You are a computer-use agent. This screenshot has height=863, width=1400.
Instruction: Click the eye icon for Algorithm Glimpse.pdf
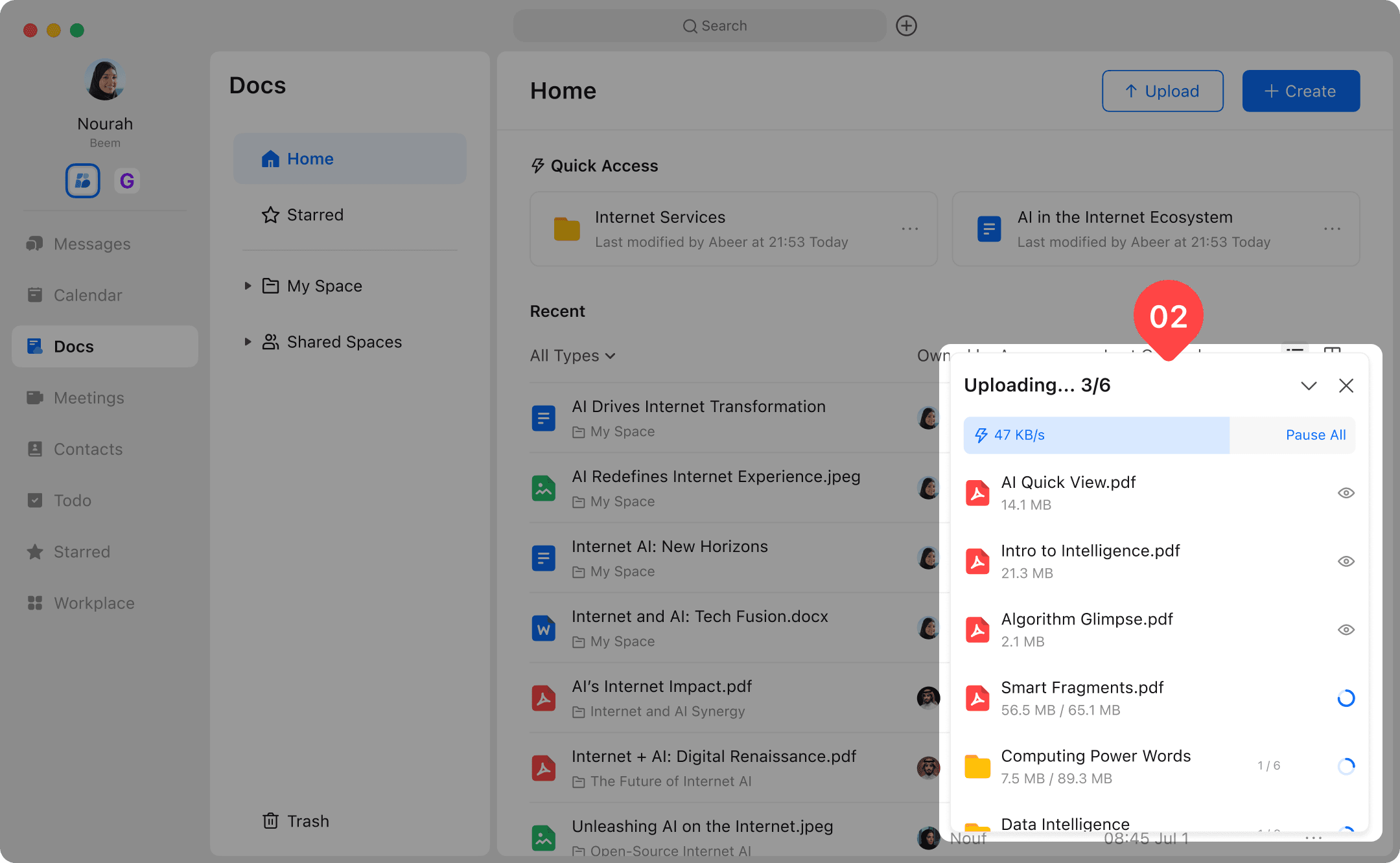(1346, 630)
